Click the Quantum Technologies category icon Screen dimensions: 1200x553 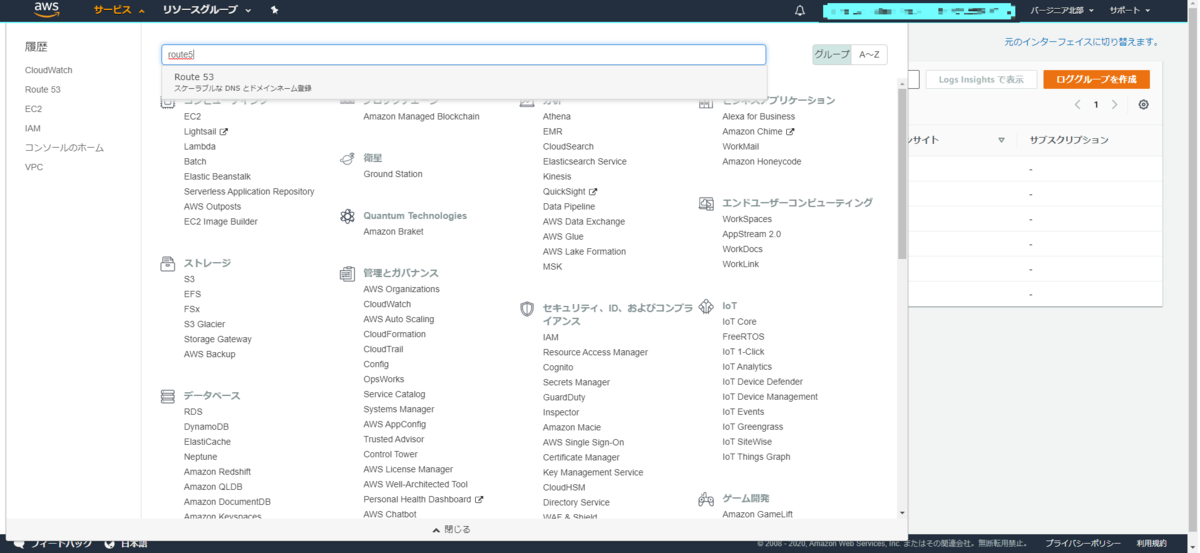coord(347,216)
